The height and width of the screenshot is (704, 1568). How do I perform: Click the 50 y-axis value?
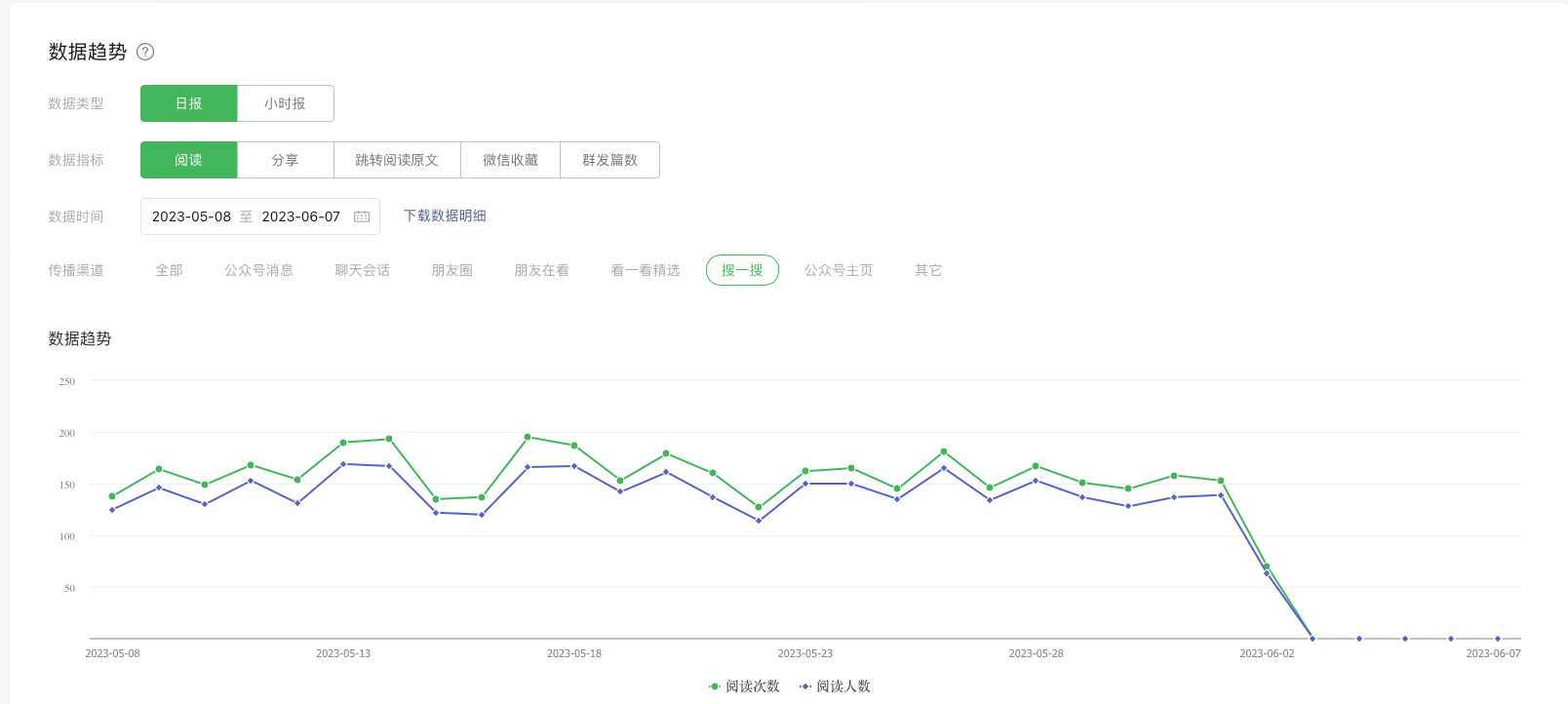(x=69, y=588)
